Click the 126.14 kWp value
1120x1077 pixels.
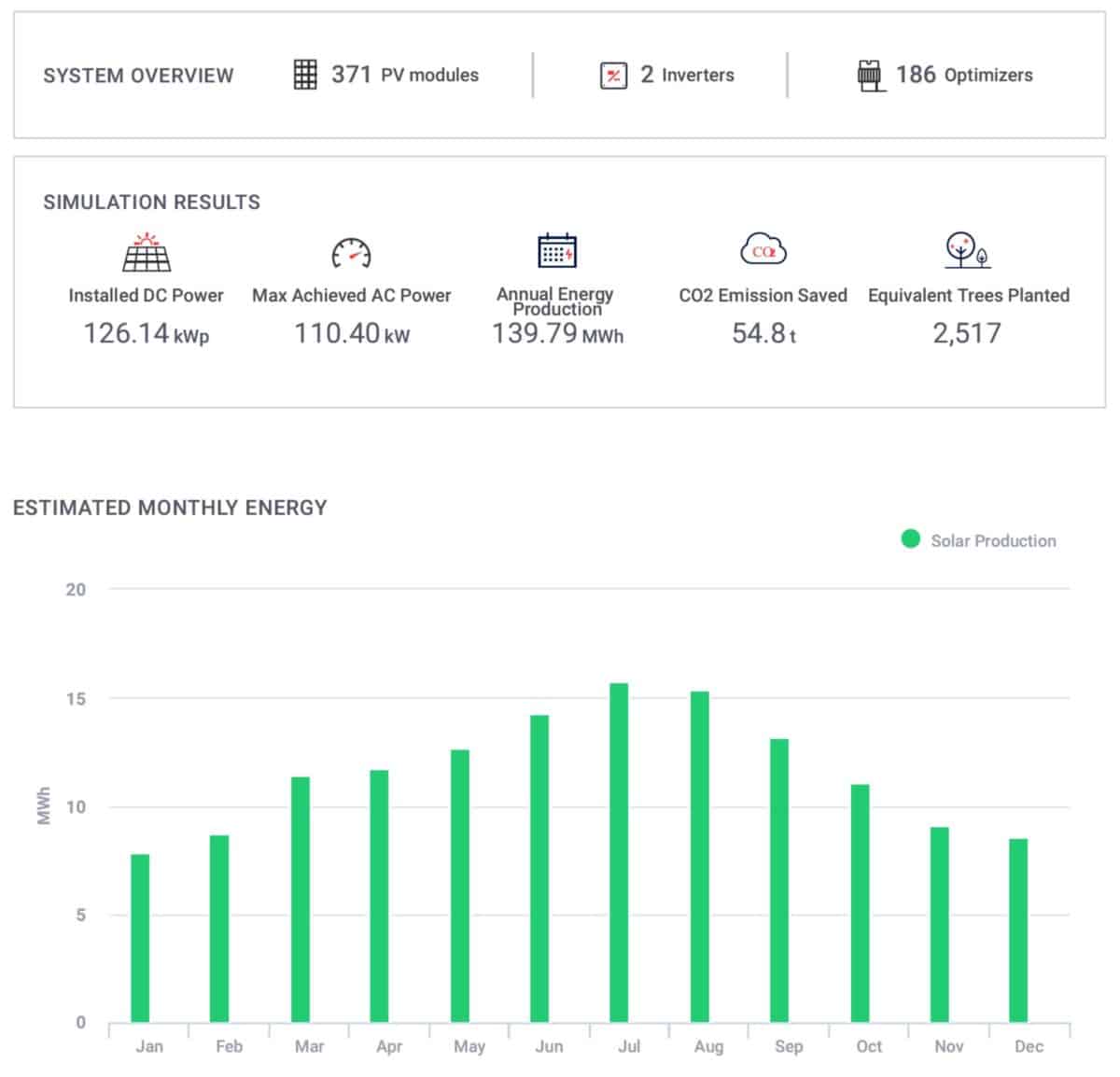tap(147, 333)
